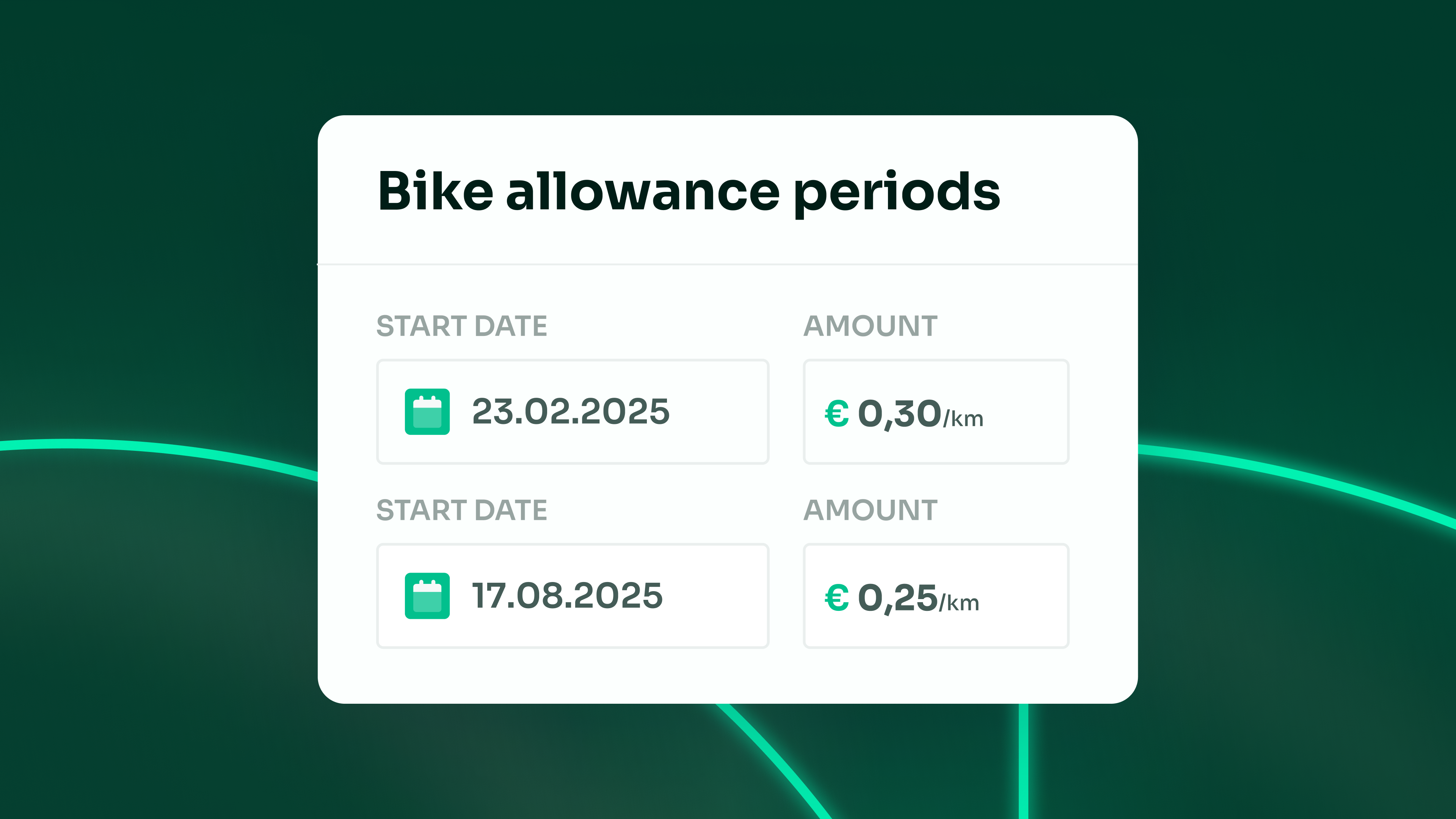Click the euro symbol before 0,30
The height and width of the screenshot is (819, 1456).
pos(836,413)
